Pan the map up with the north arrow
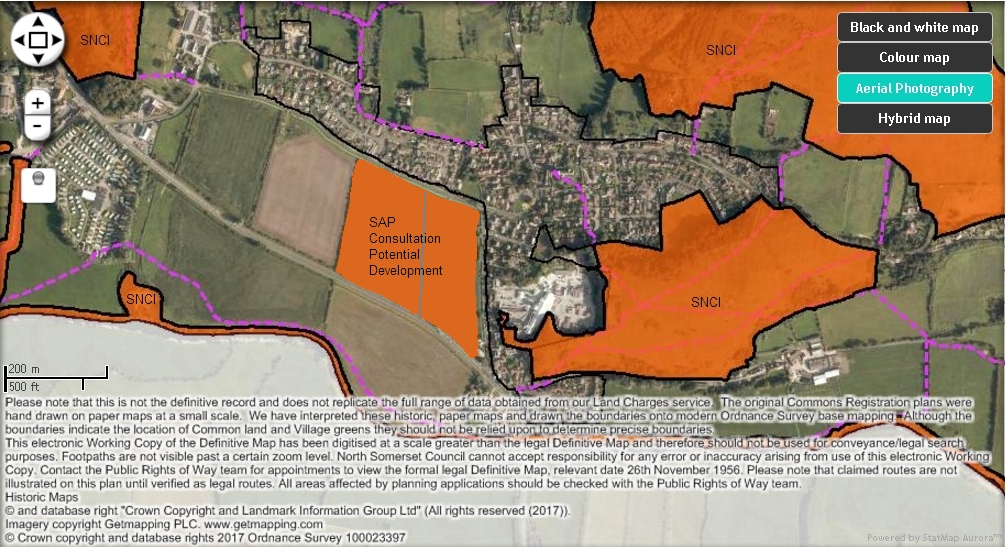This screenshot has height=547, width=1006. click(x=38, y=21)
